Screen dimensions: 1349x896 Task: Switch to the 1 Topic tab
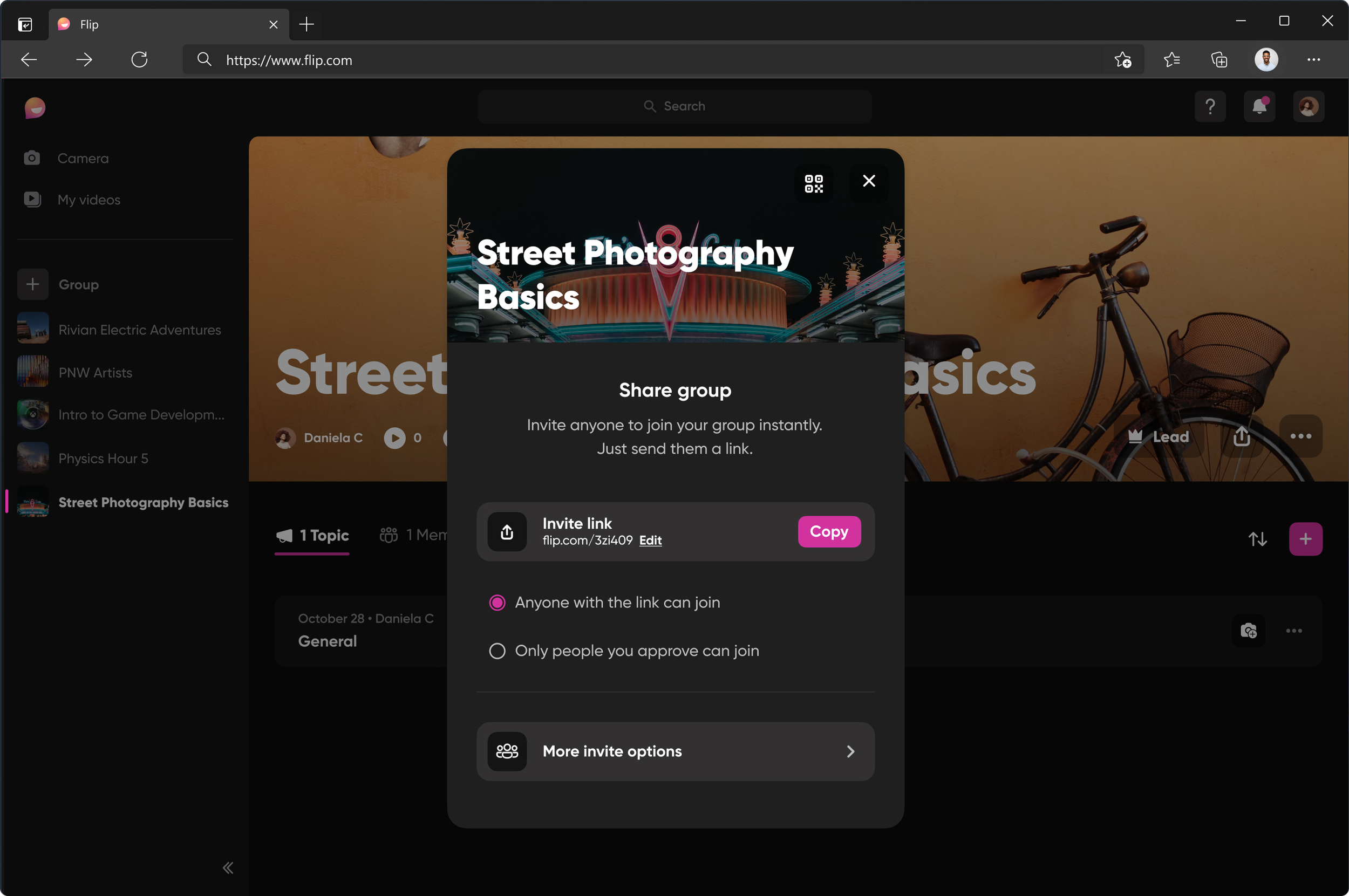[x=312, y=535]
